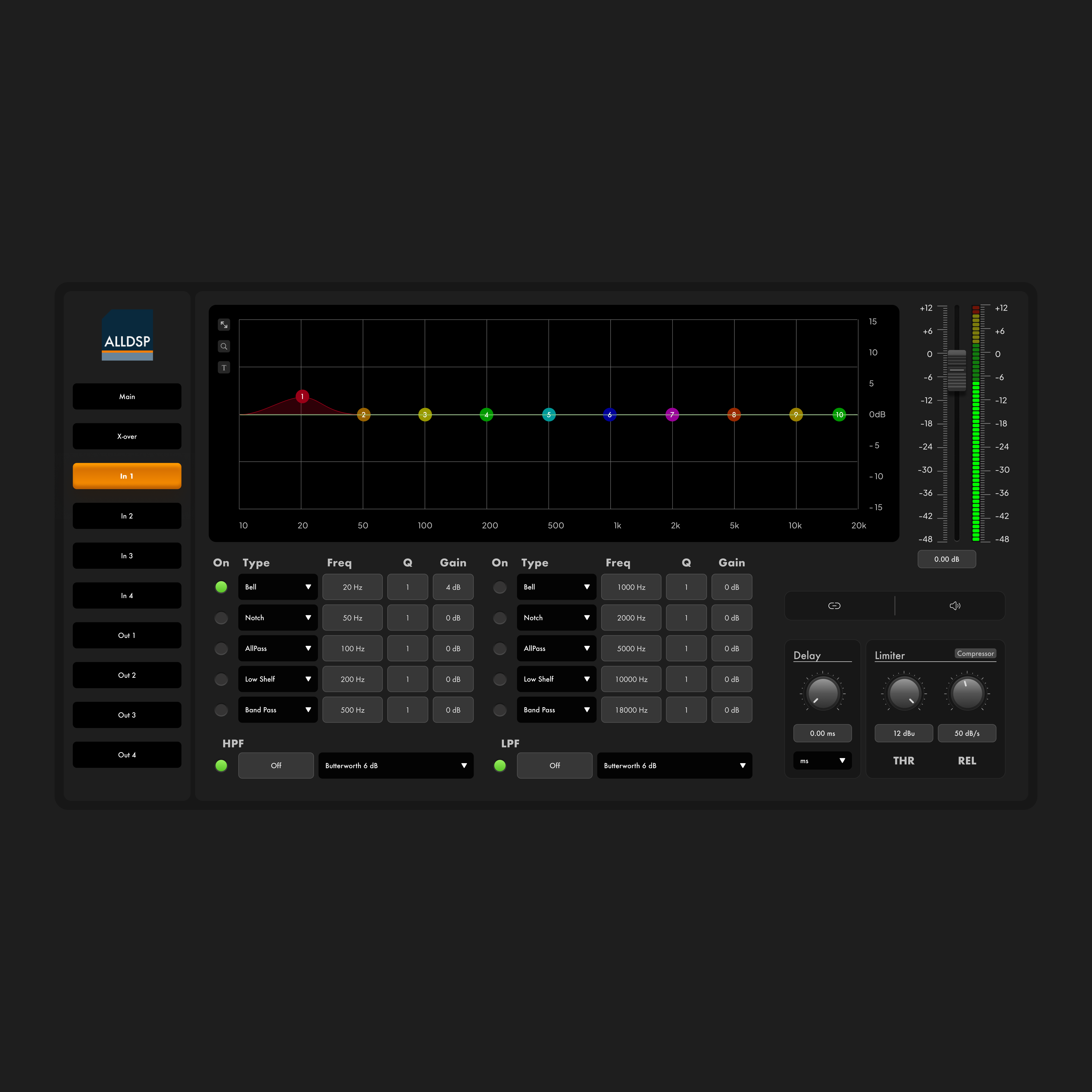Open the Low Shelf type dropdown at 200 Hz
Image resolution: width=1092 pixels, height=1092 pixels.
(278, 679)
